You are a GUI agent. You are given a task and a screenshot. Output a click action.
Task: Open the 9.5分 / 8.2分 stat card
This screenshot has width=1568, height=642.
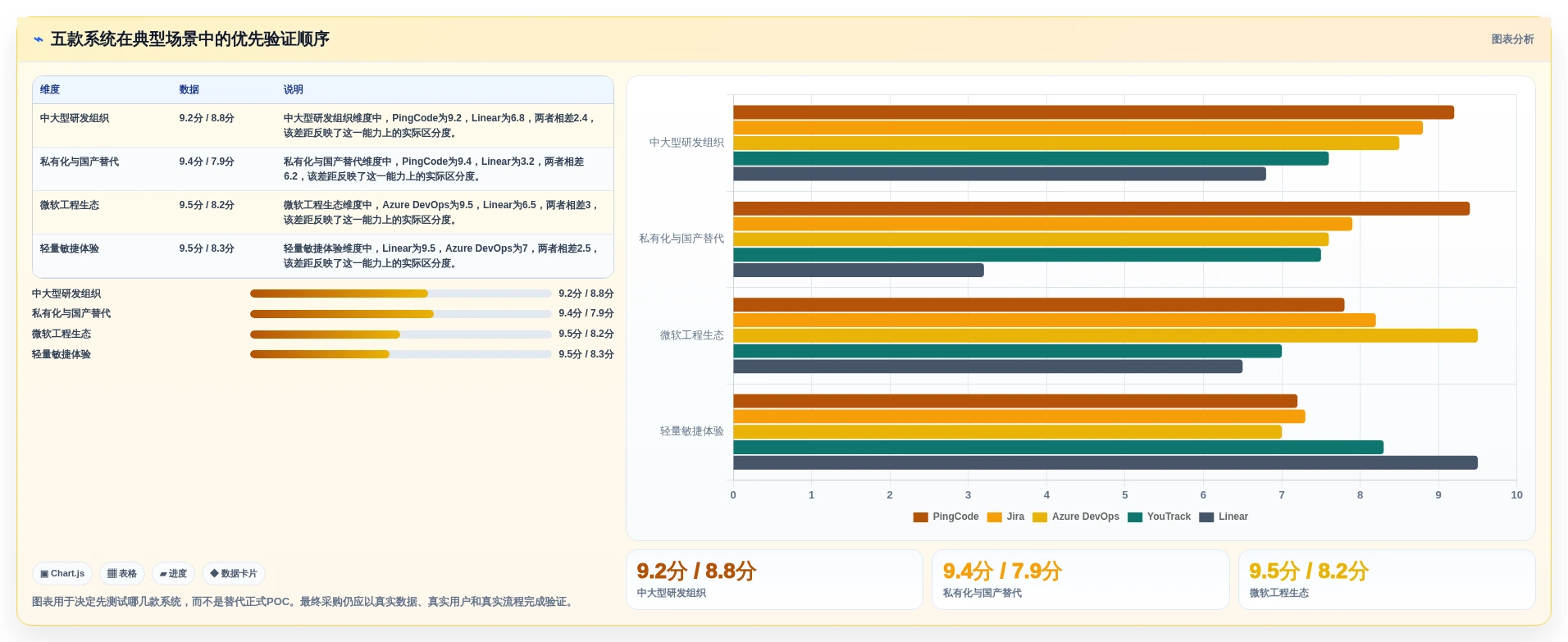pos(1387,580)
